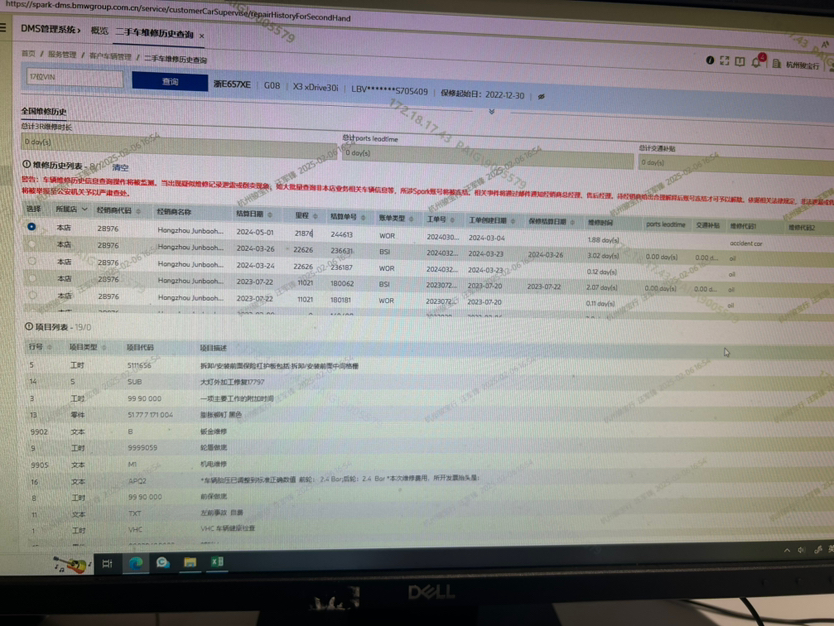
Task: Open the DMS管理系统 menu
Action: 50,29
